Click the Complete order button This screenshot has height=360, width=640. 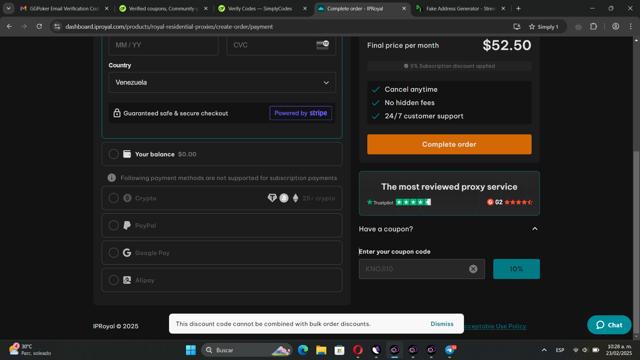(x=449, y=144)
